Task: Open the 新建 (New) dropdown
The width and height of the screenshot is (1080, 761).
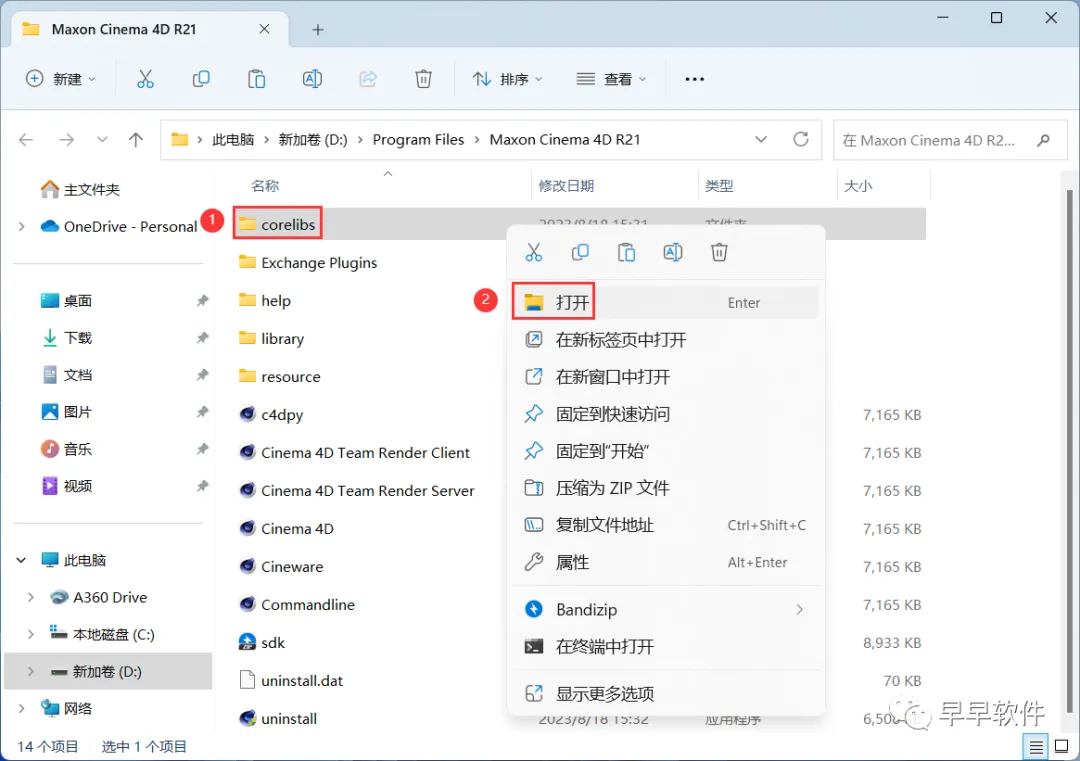Action: [x=61, y=79]
